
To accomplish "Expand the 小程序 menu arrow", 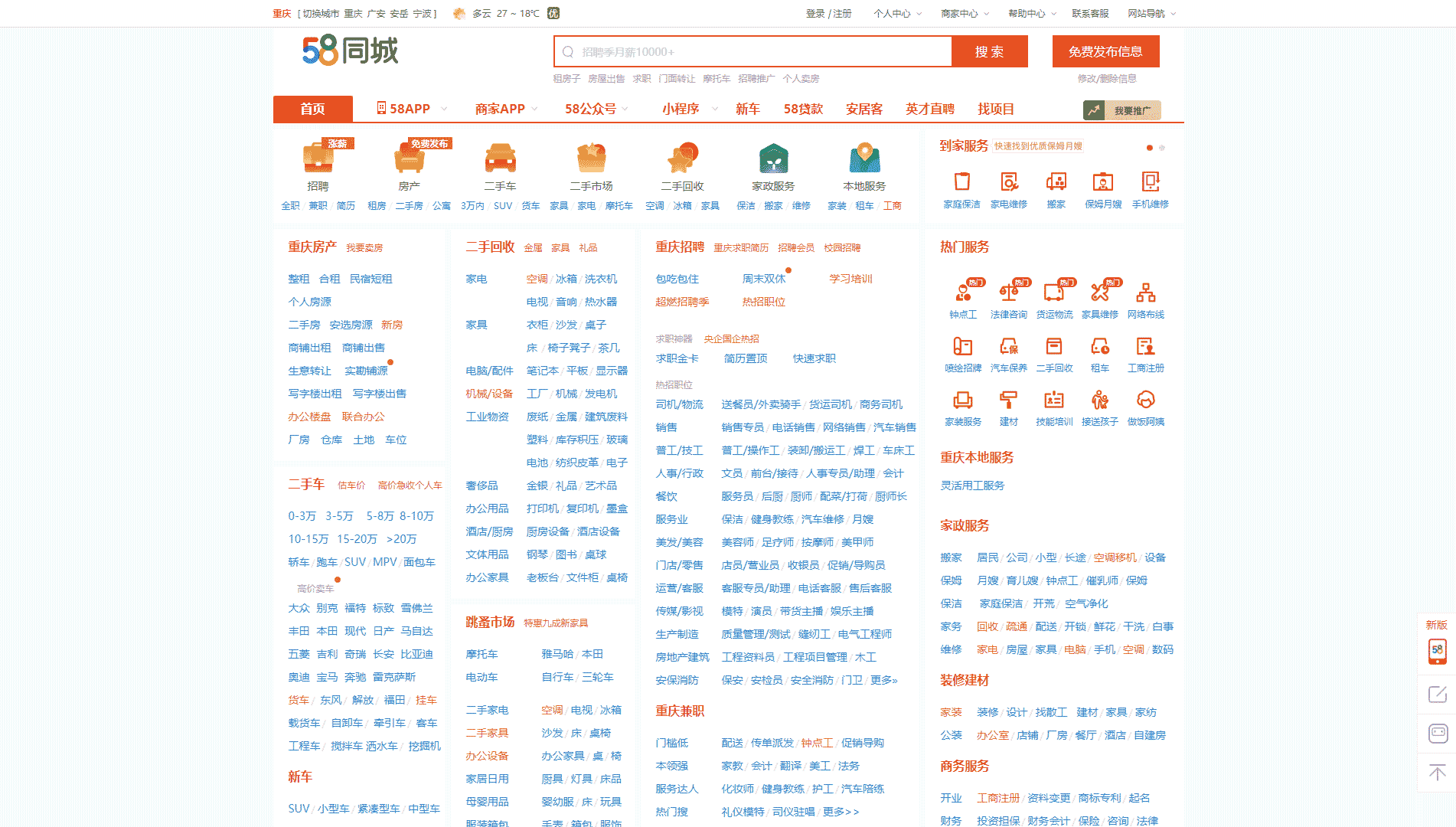I will (x=715, y=109).
